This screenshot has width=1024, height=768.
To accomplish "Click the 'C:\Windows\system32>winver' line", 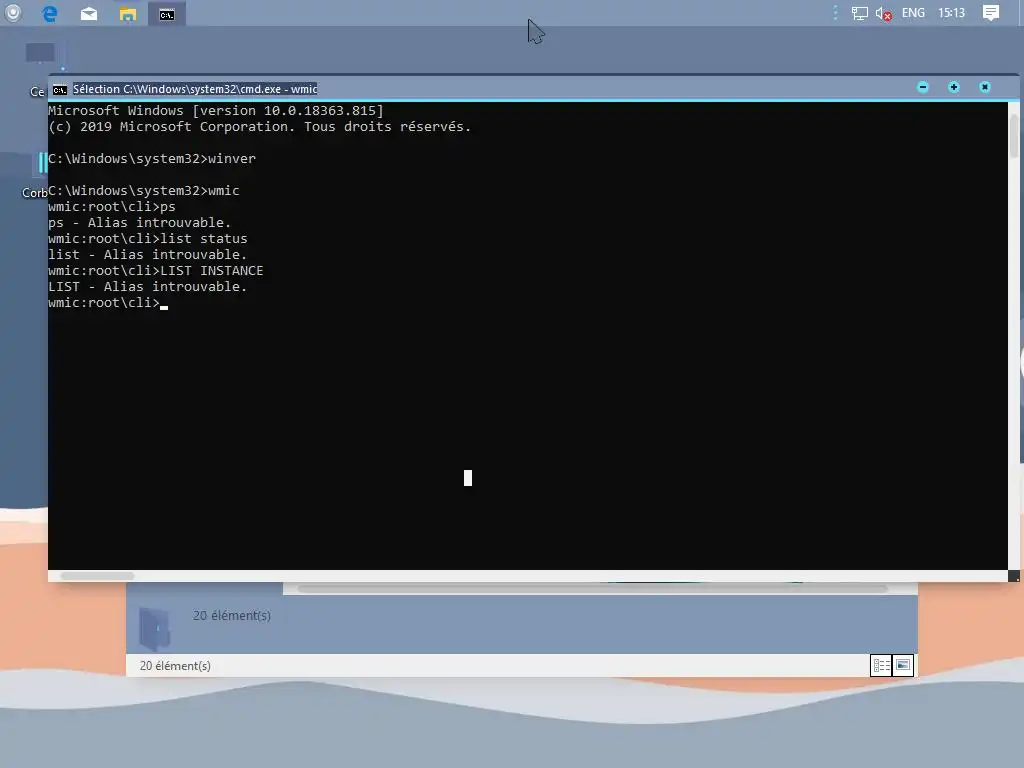I will (152, 159).
